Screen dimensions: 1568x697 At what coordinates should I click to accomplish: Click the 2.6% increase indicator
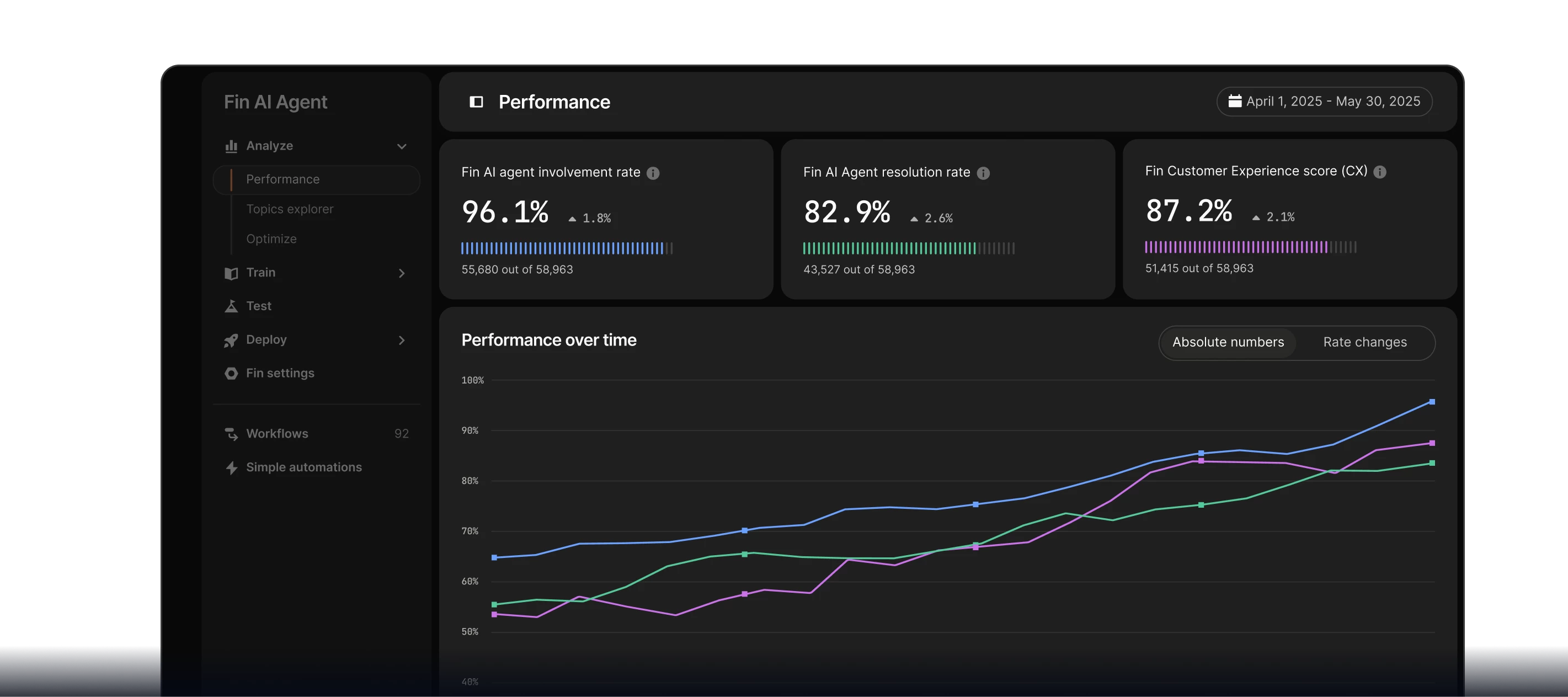pos(931,219)
